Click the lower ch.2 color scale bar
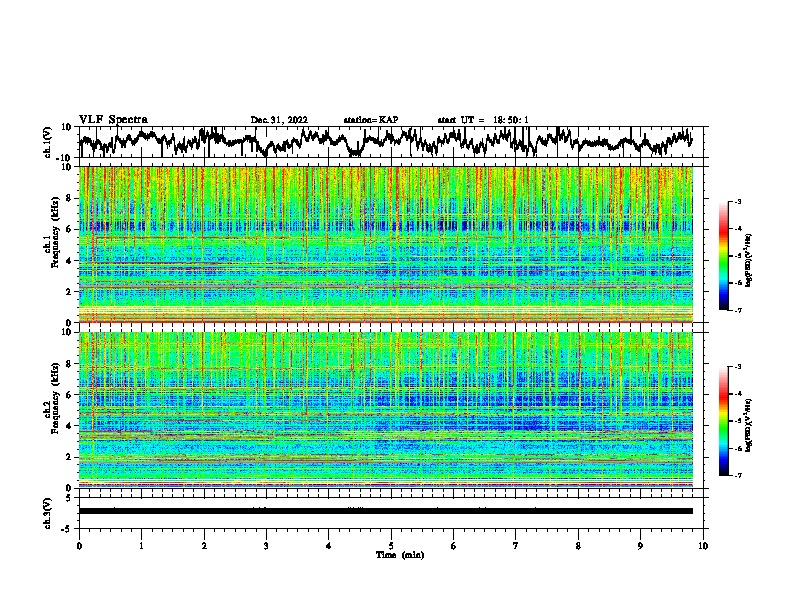The image size is (792, 612). point(723,421)
